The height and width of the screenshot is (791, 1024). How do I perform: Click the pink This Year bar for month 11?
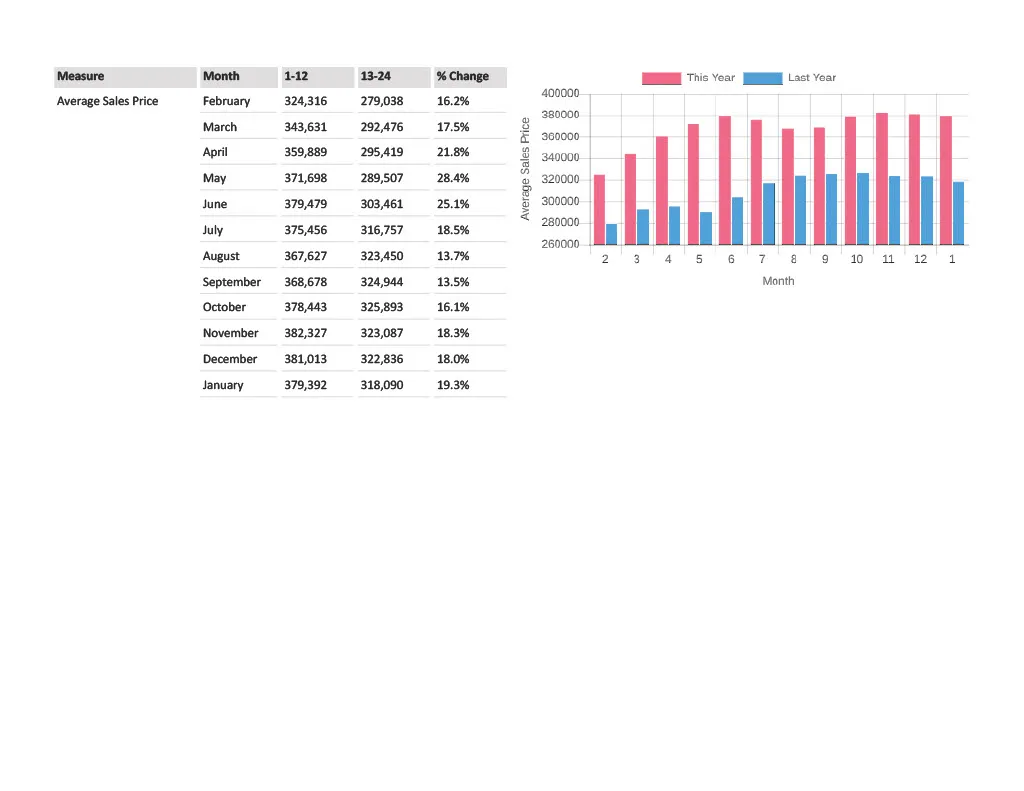[x=882, y=179]
